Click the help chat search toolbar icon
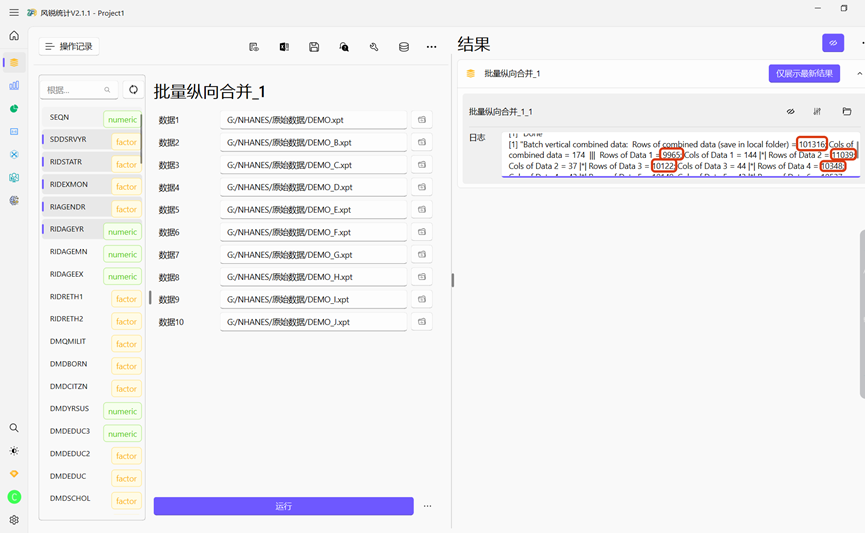This screenshot has height=533, width=865. pyautogui.click(x=344, y=47)
